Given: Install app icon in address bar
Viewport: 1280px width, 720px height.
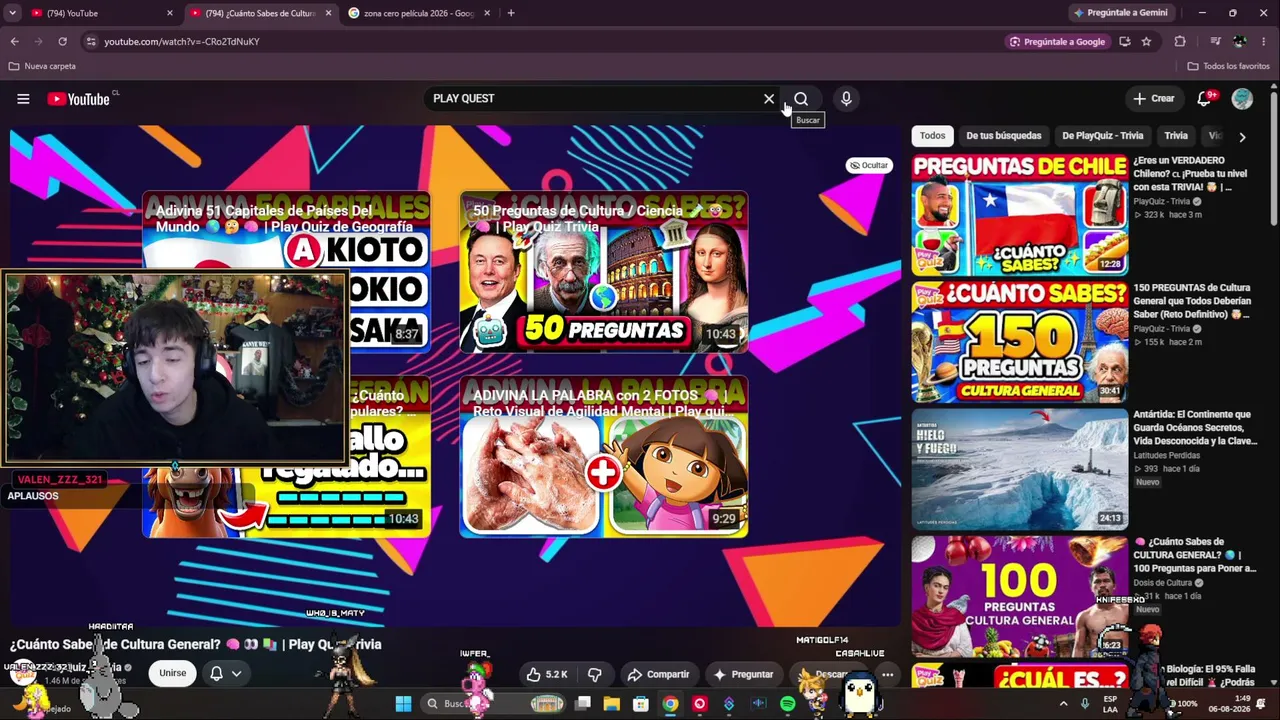Looking at the screenshot, I should coord(1125,41).
